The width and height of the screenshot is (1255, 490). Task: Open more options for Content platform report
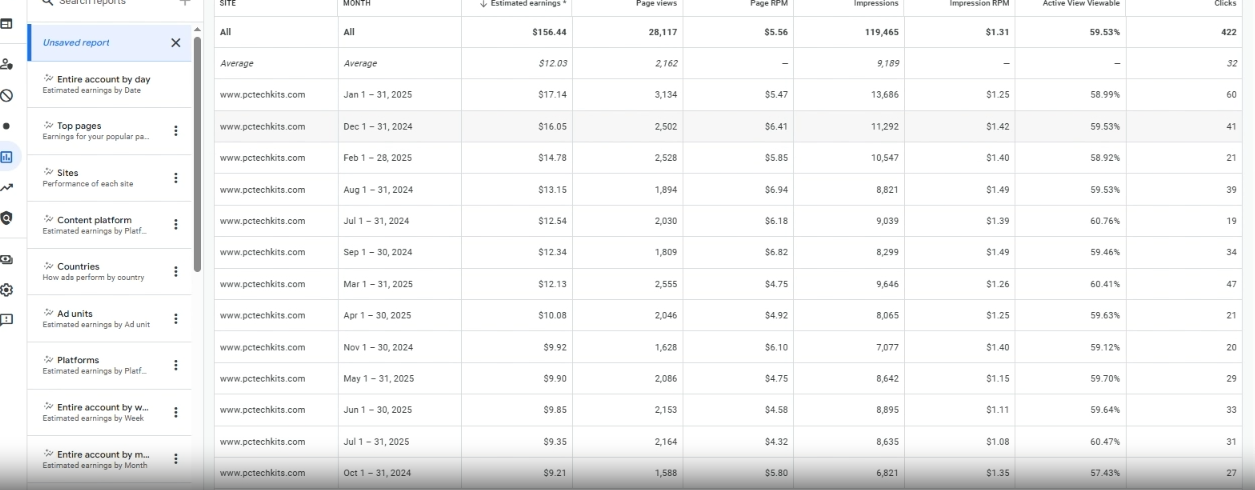click(176, 225)
